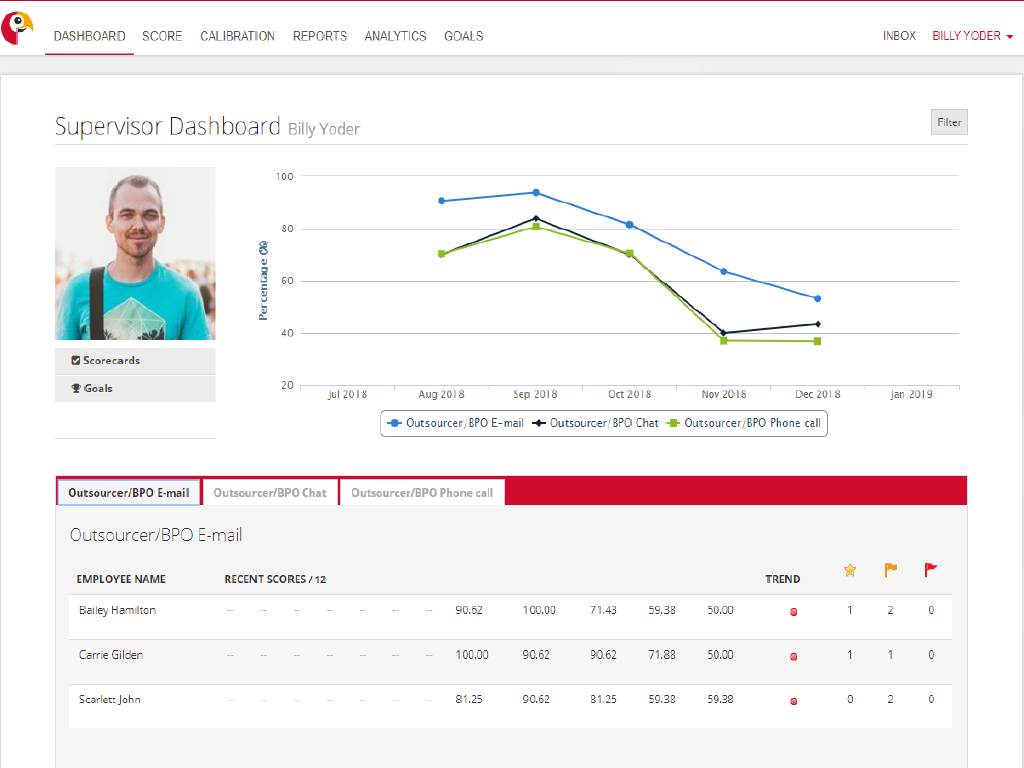This screenshot has height=768, width=1024.
Task: Open the Filter options
Action: point(949,122)
